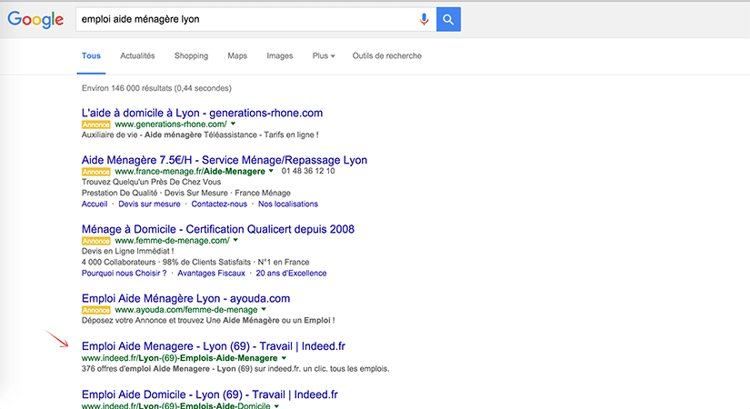Open Outils de recherche
Viewport: 750px width, 409px height.
point(387,56)
